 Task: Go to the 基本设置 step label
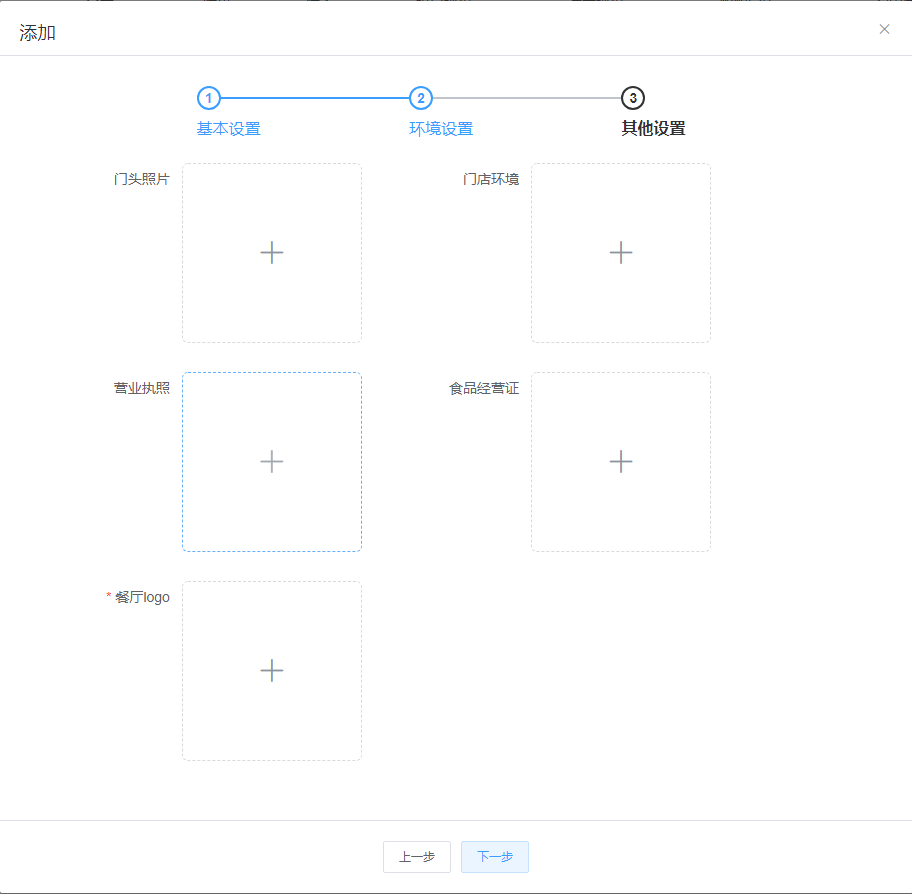(x=229, y=129)
